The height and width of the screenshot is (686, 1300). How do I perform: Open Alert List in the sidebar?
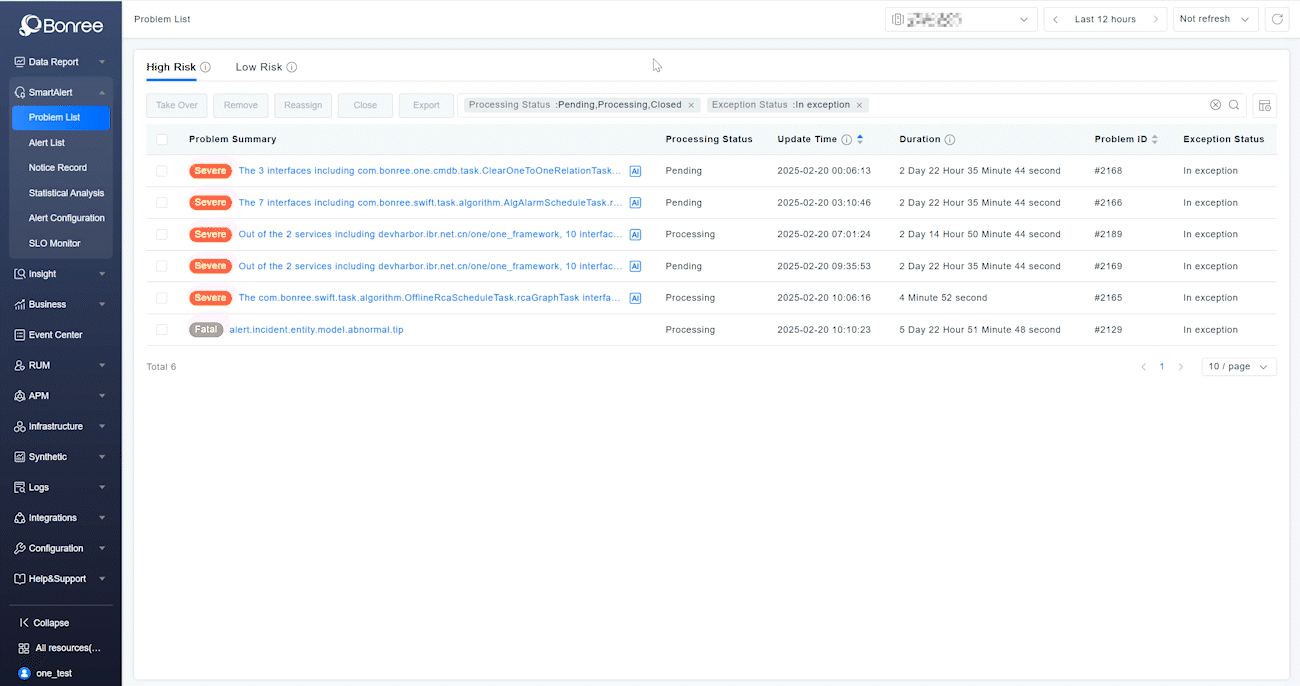47,143
